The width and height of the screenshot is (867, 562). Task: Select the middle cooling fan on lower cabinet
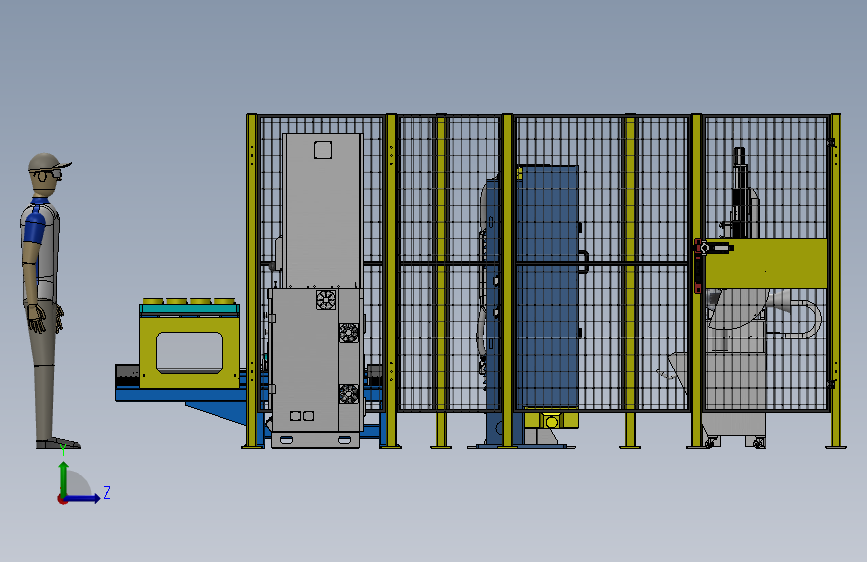tap(348, 333)
